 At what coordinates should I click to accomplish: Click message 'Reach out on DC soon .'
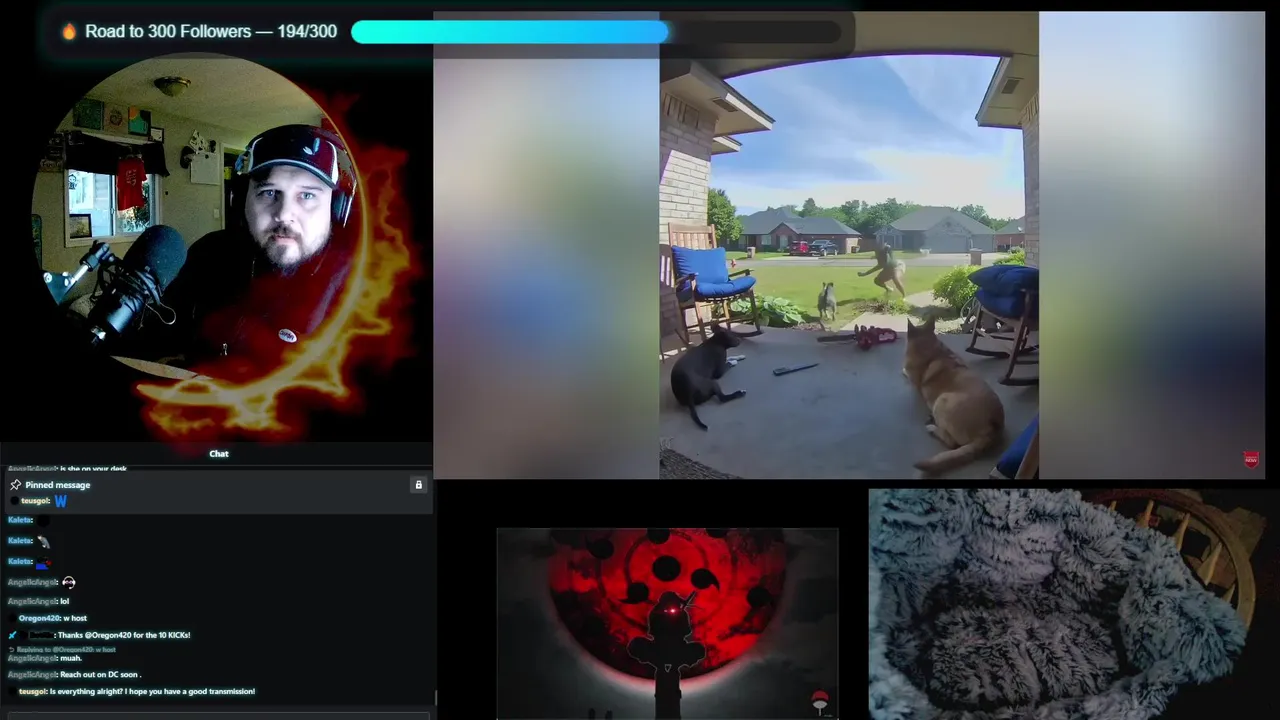100,675
